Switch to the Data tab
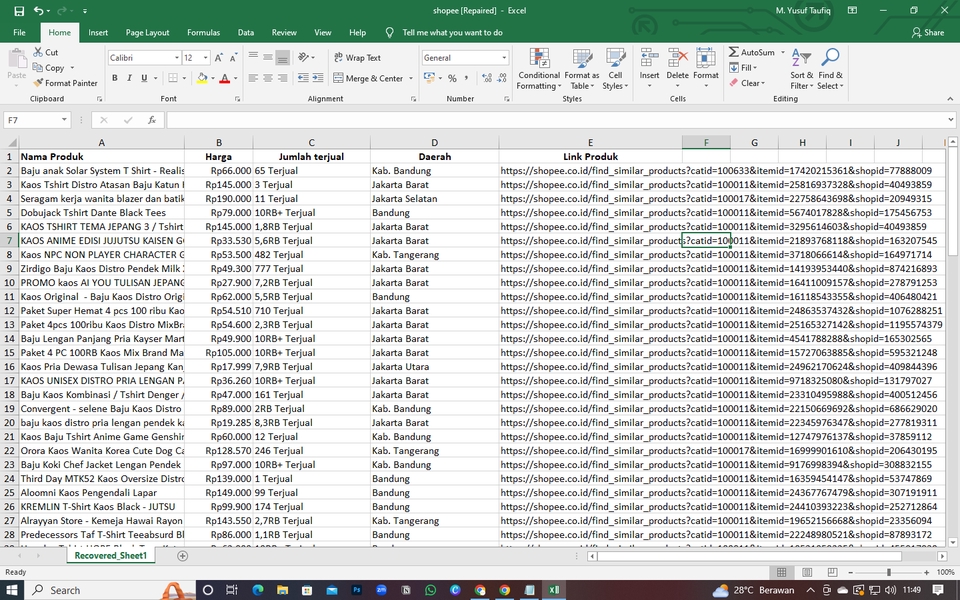This screenshot has height=600, width=960. coord(246,32)
